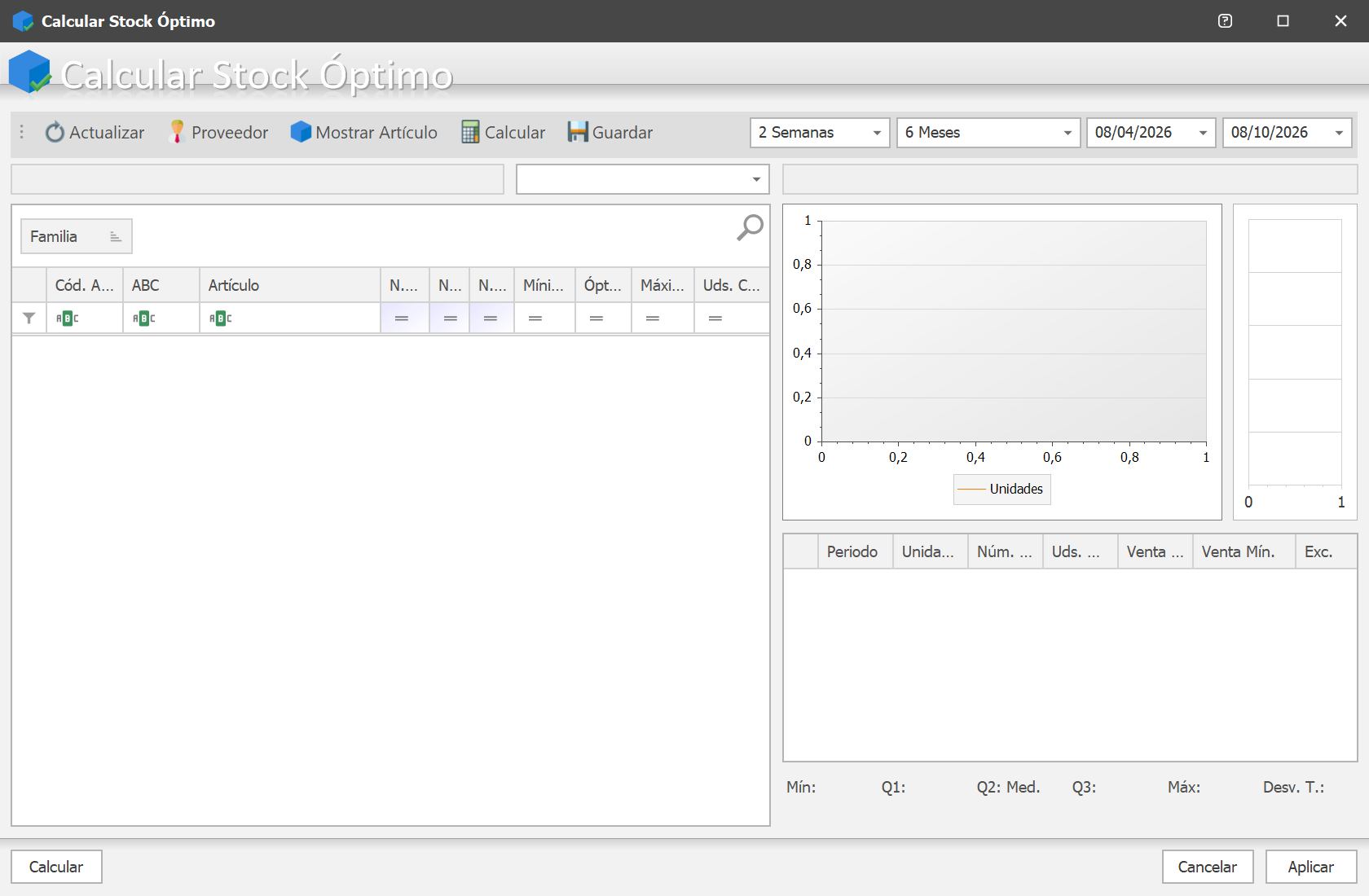Screen dimensions: 1369x896
Task: Click equals filter operator under Míni... column
Action: click(x=535, y=318)
